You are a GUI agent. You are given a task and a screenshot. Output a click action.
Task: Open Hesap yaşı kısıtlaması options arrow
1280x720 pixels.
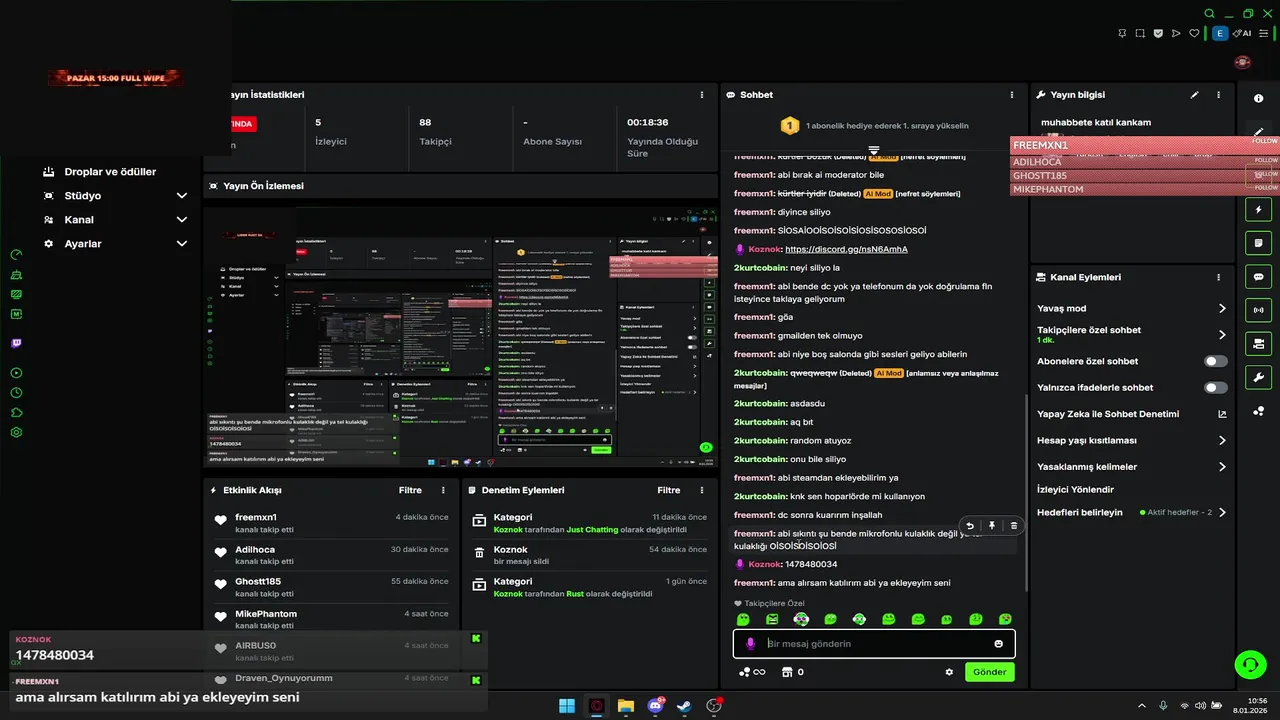coord(1222,440)
